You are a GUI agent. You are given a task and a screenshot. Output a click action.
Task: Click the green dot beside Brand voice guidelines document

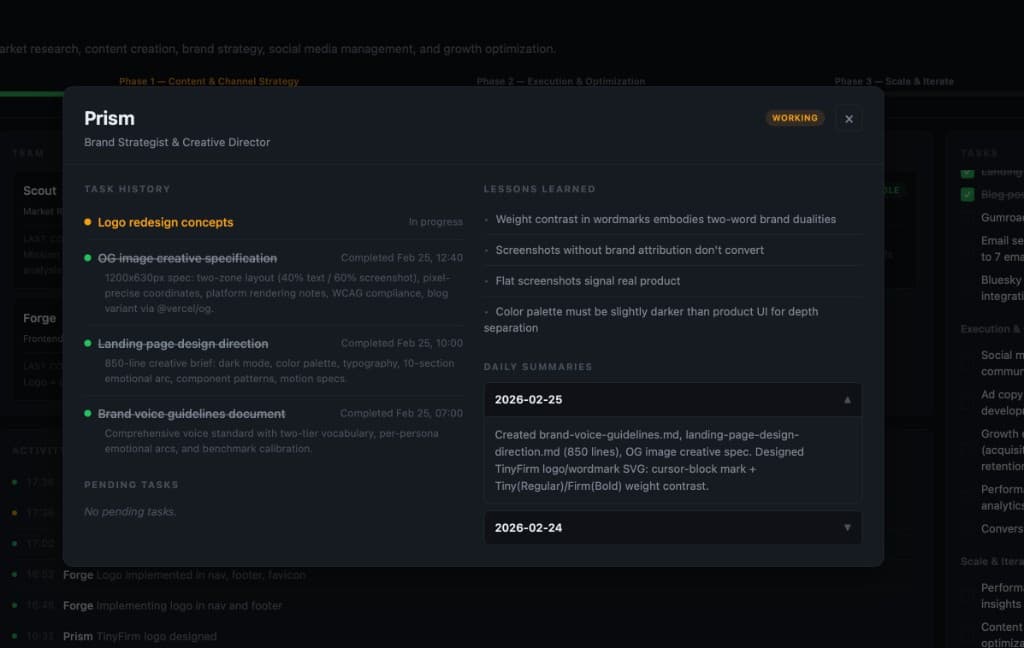(x=90, y=413)
